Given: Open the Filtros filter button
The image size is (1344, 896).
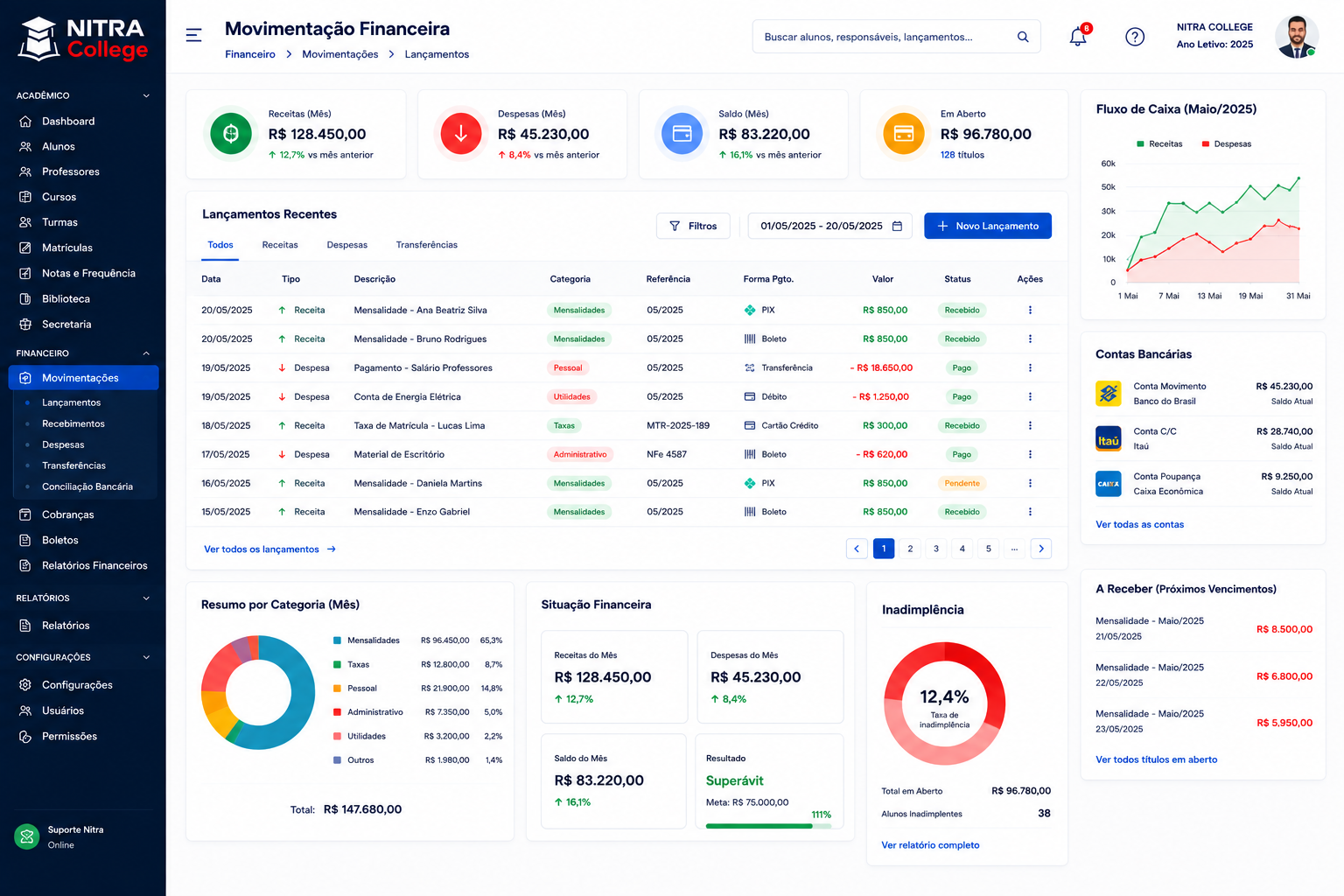Looking at the screenshot, I should pos(693,226).
